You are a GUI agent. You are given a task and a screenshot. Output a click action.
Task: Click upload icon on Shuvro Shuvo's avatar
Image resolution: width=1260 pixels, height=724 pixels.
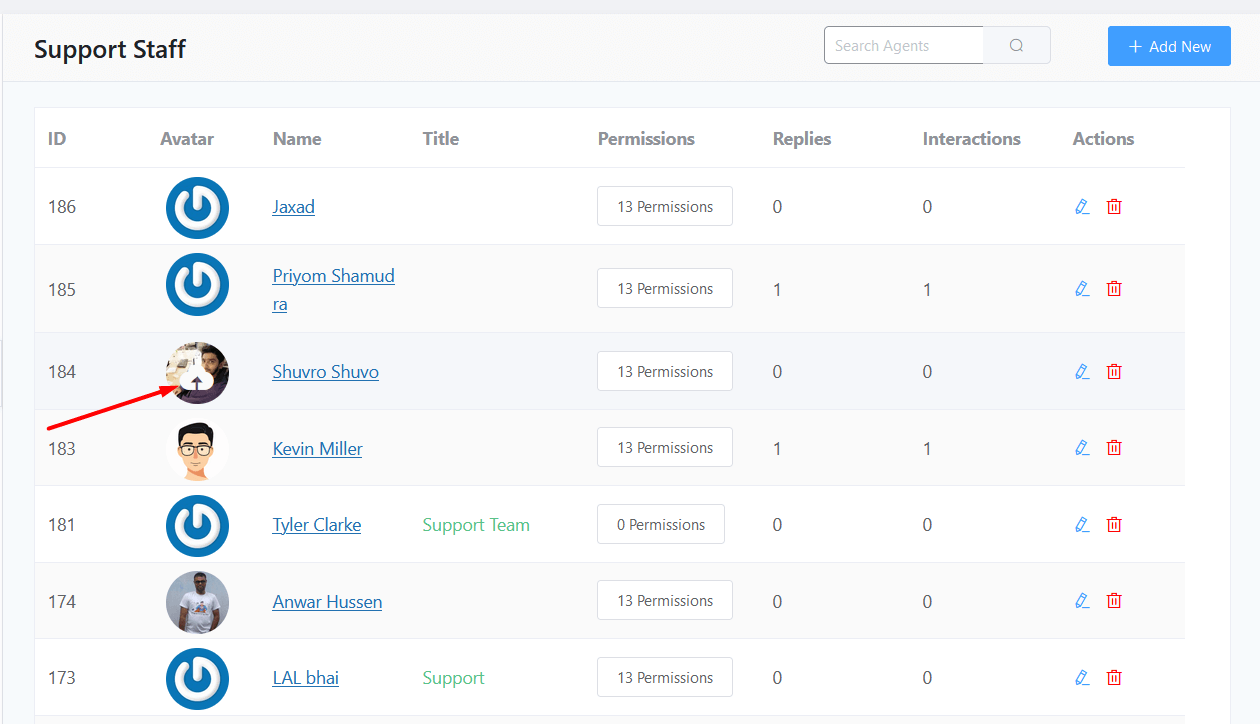pos(197,381)
